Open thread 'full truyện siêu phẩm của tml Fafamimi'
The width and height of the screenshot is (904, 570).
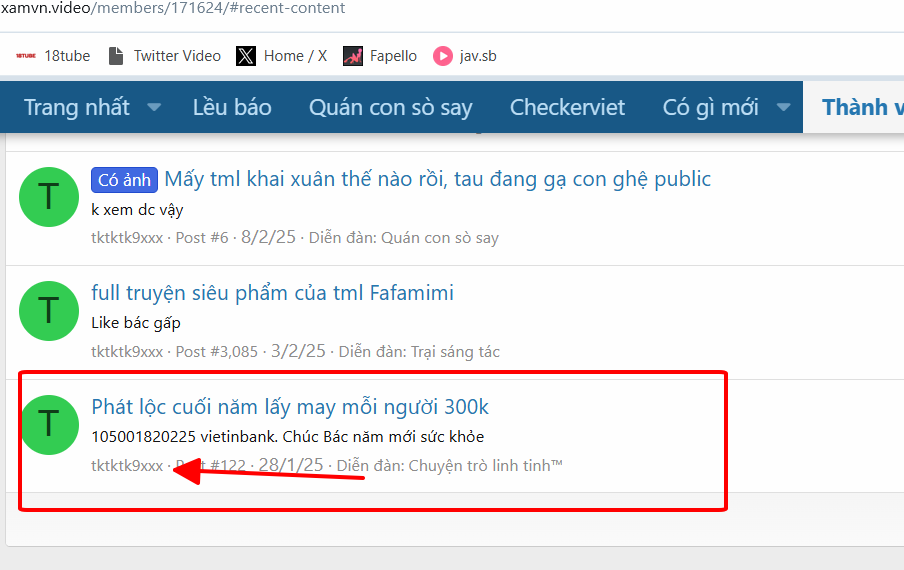272,293
